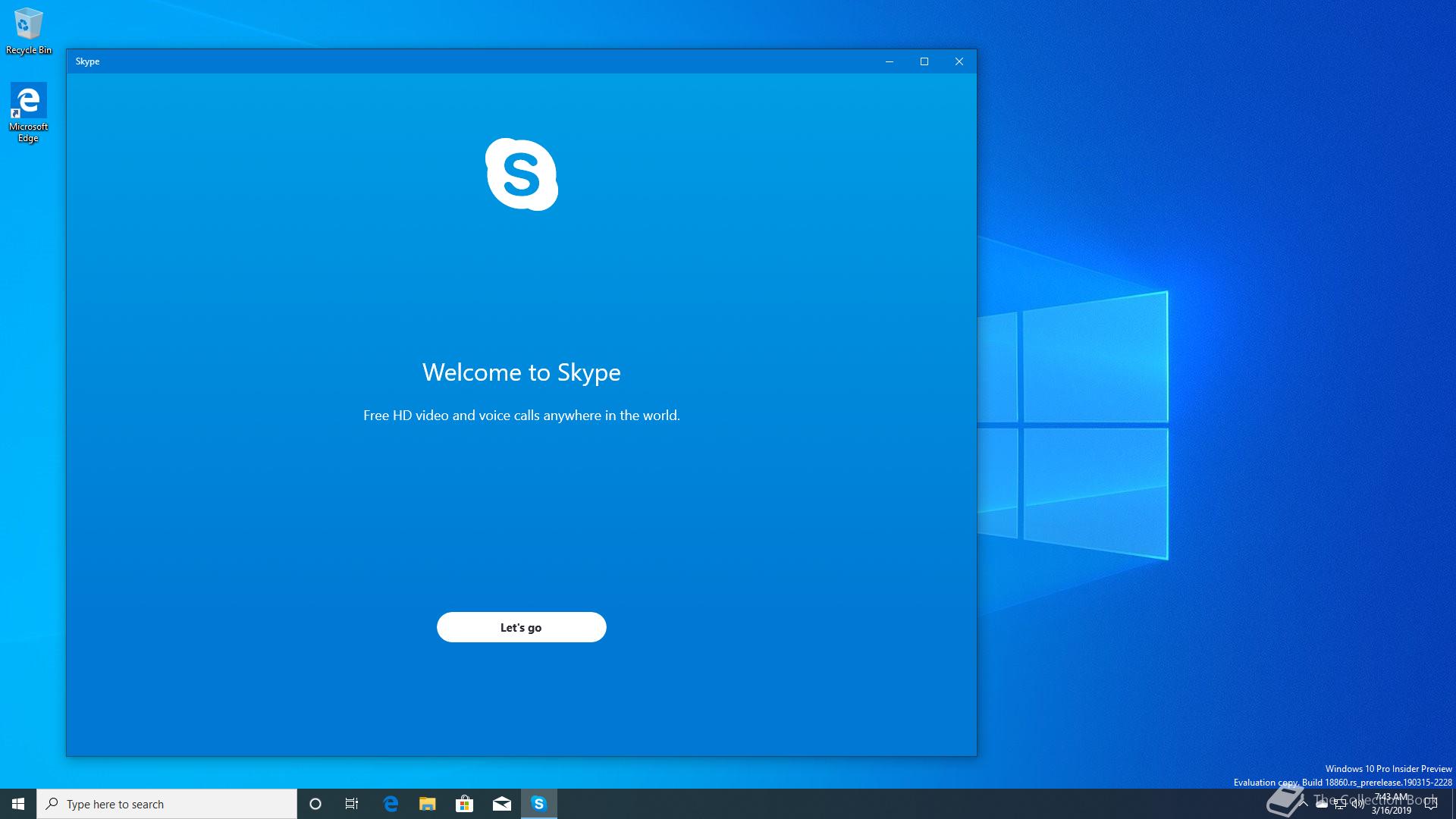Open File Explorer from taskbar

tap(428, 804)
